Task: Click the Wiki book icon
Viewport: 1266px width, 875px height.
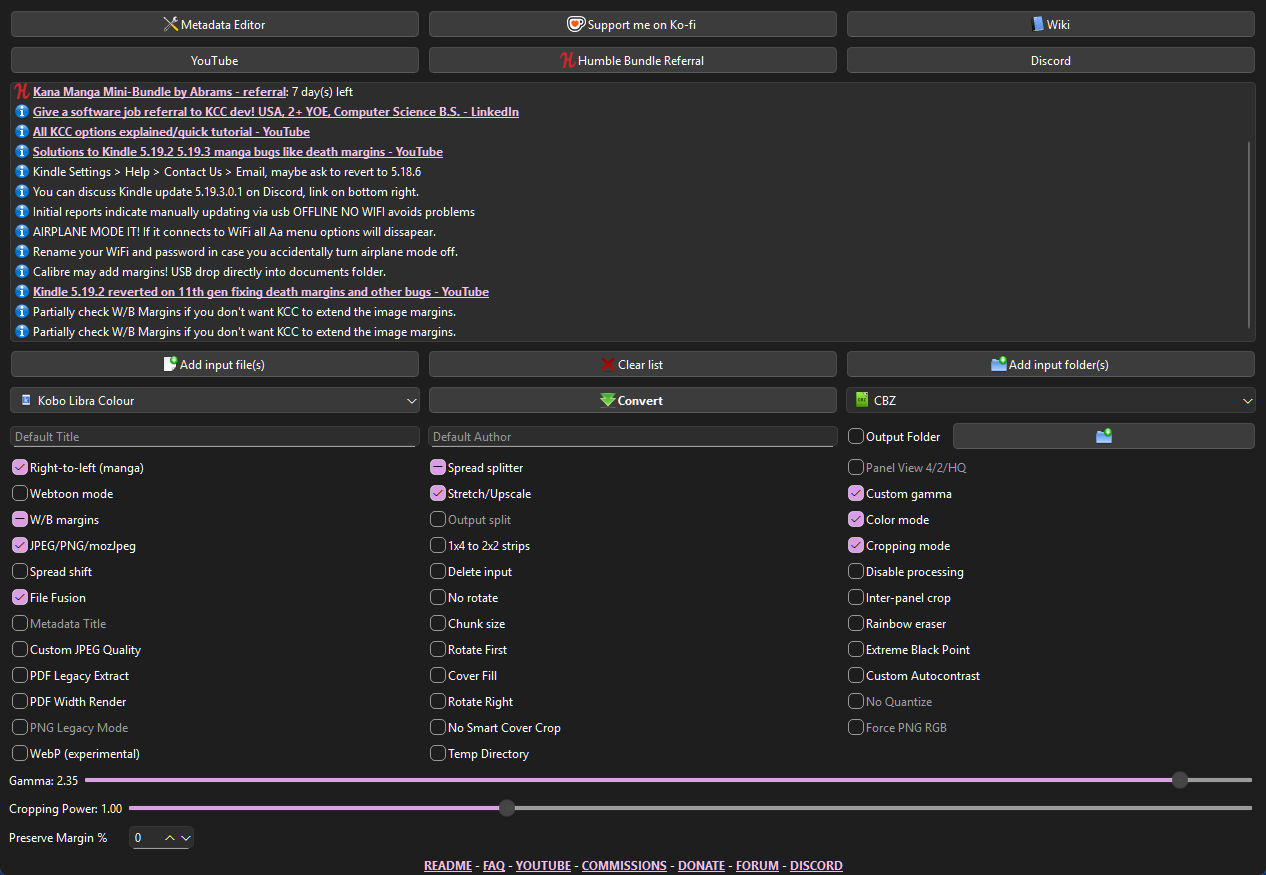Action: pyautogui.click(x=1038, y=24)
